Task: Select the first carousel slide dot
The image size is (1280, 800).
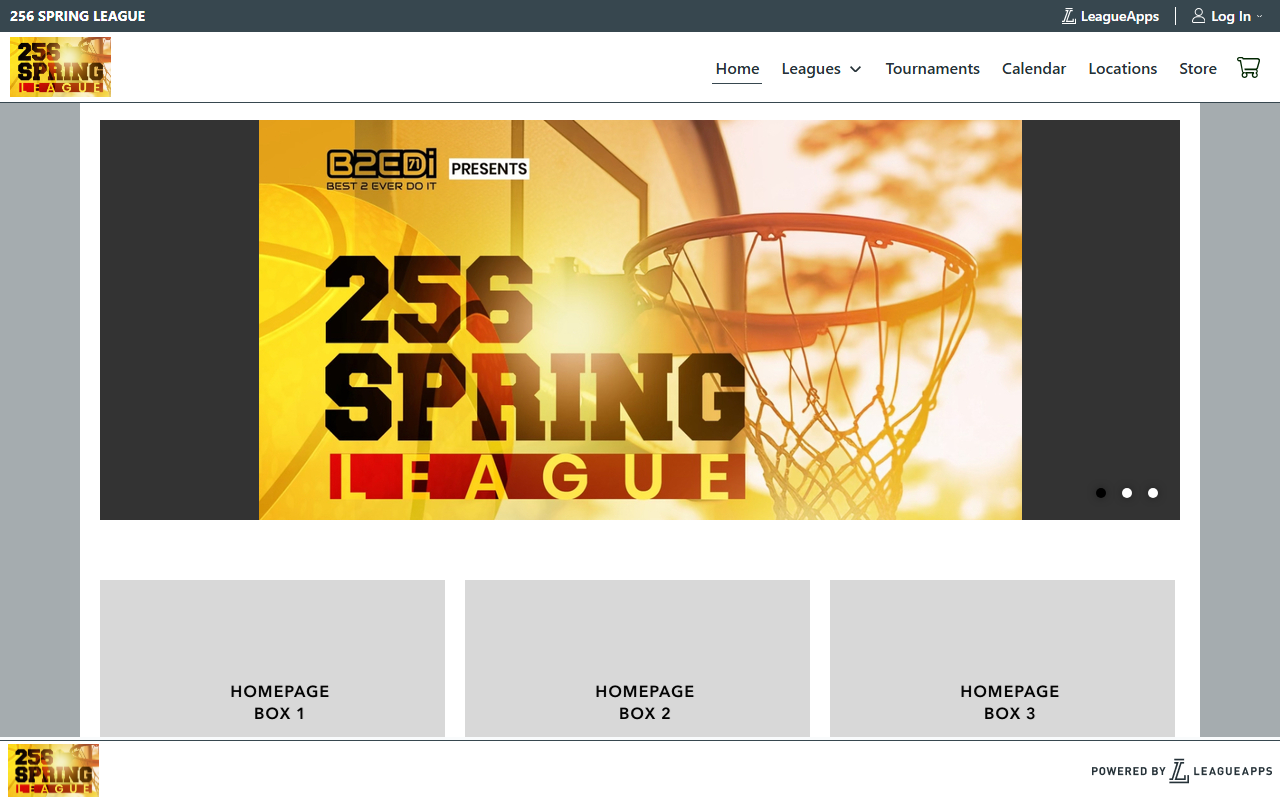Action: click(1101, 493)
